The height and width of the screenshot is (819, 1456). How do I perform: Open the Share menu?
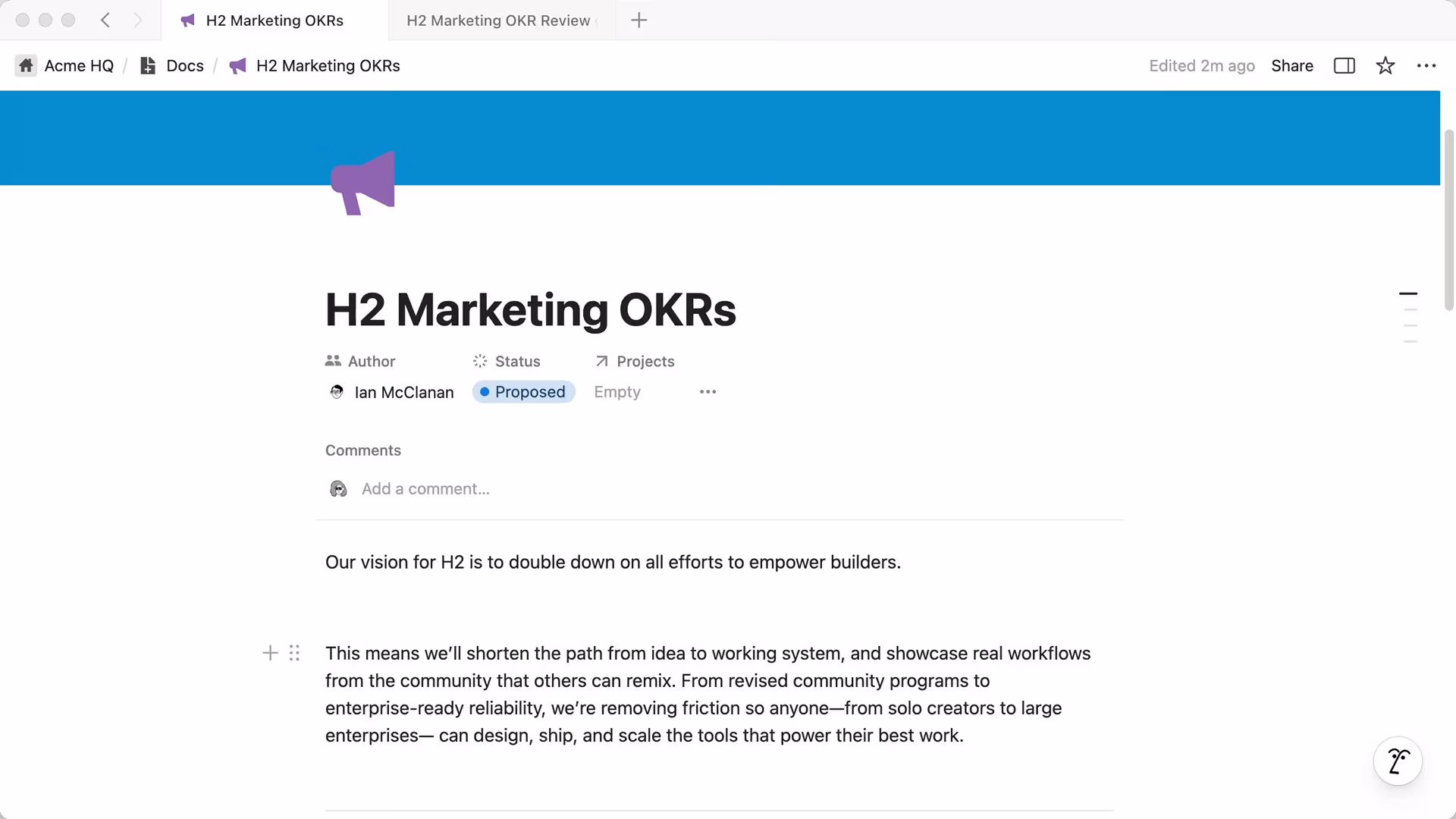pyautogui.click(x=1291, y=66)
